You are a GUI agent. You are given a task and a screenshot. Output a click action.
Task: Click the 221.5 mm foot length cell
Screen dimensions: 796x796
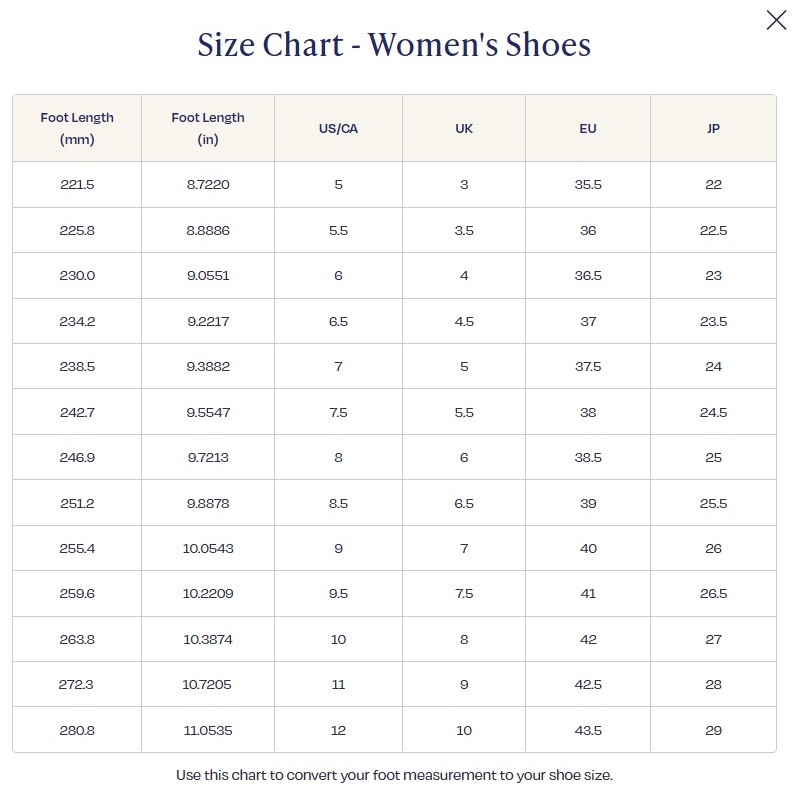click(77, 185)
